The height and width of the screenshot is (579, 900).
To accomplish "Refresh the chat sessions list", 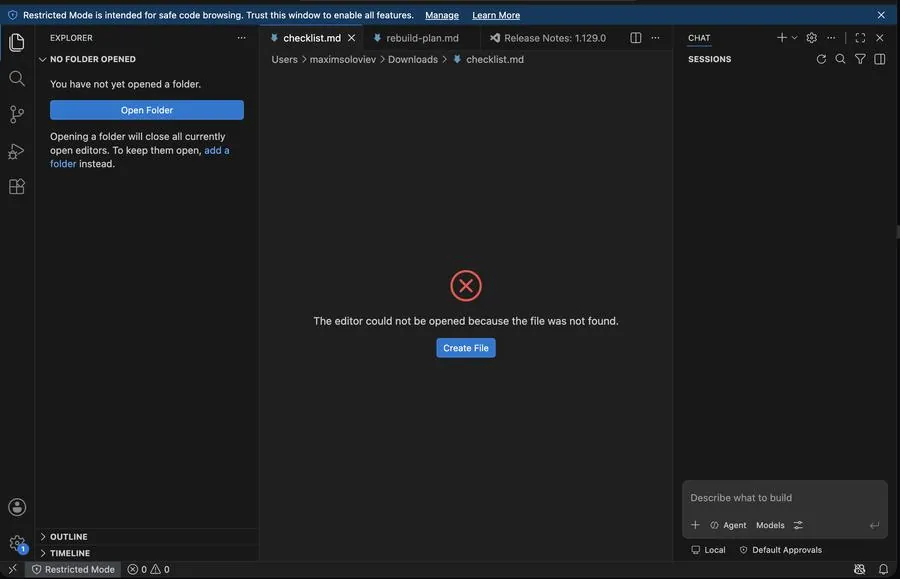I will tap(821, 59).
